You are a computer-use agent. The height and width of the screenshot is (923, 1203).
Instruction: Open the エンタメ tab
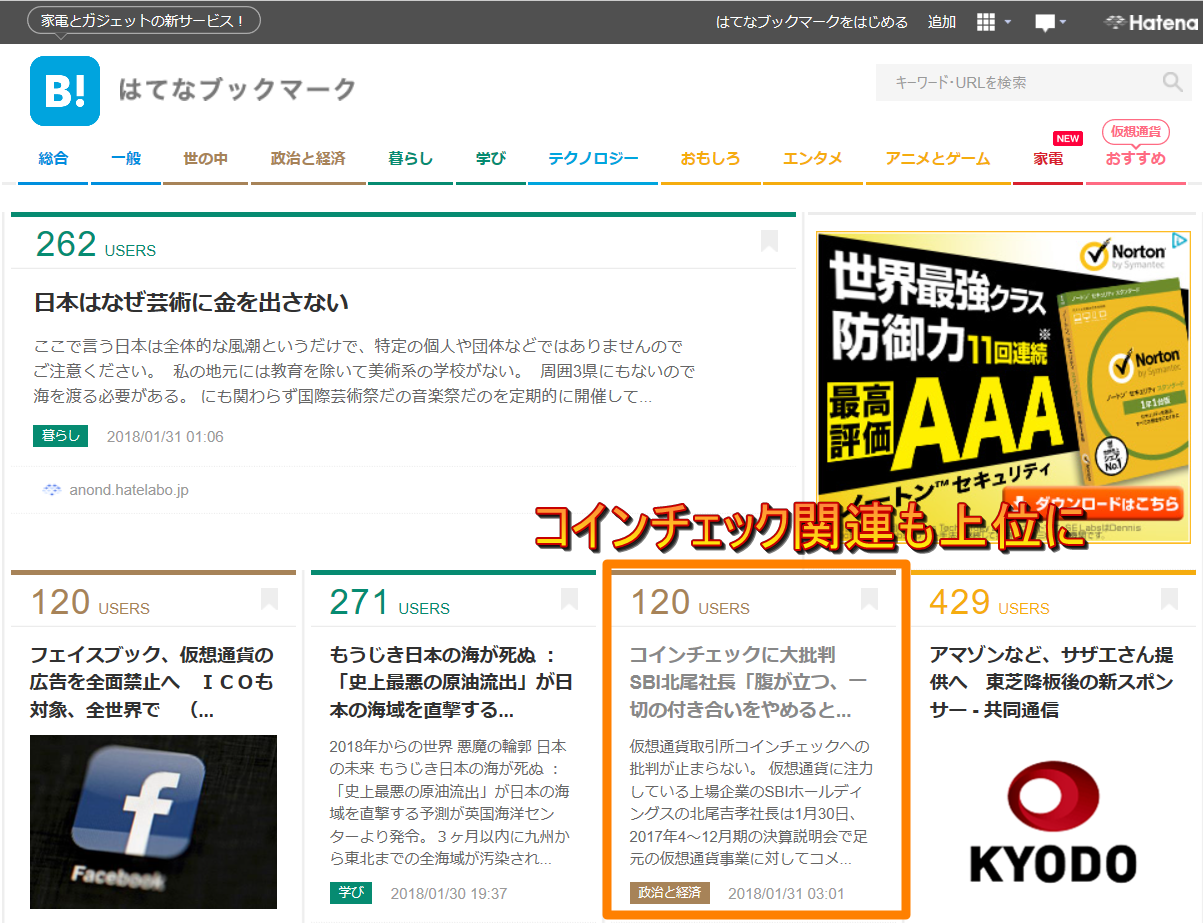point(812,158)
